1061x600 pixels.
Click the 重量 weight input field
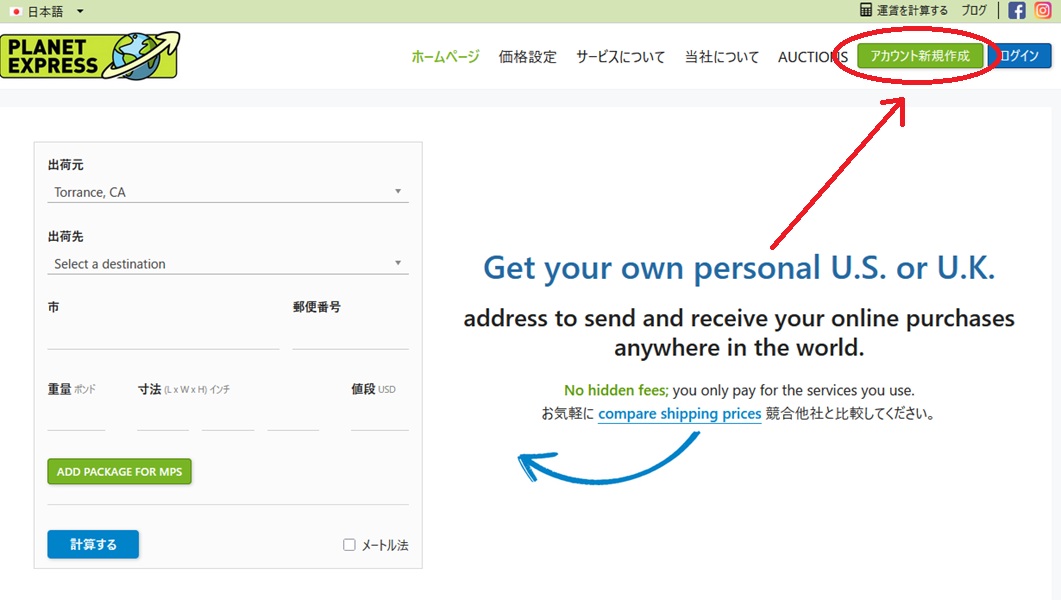(76, 418)
